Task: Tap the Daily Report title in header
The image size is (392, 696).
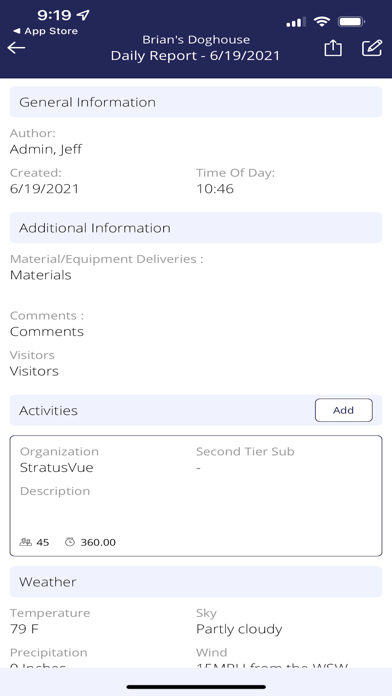Action: click(195, 55)
